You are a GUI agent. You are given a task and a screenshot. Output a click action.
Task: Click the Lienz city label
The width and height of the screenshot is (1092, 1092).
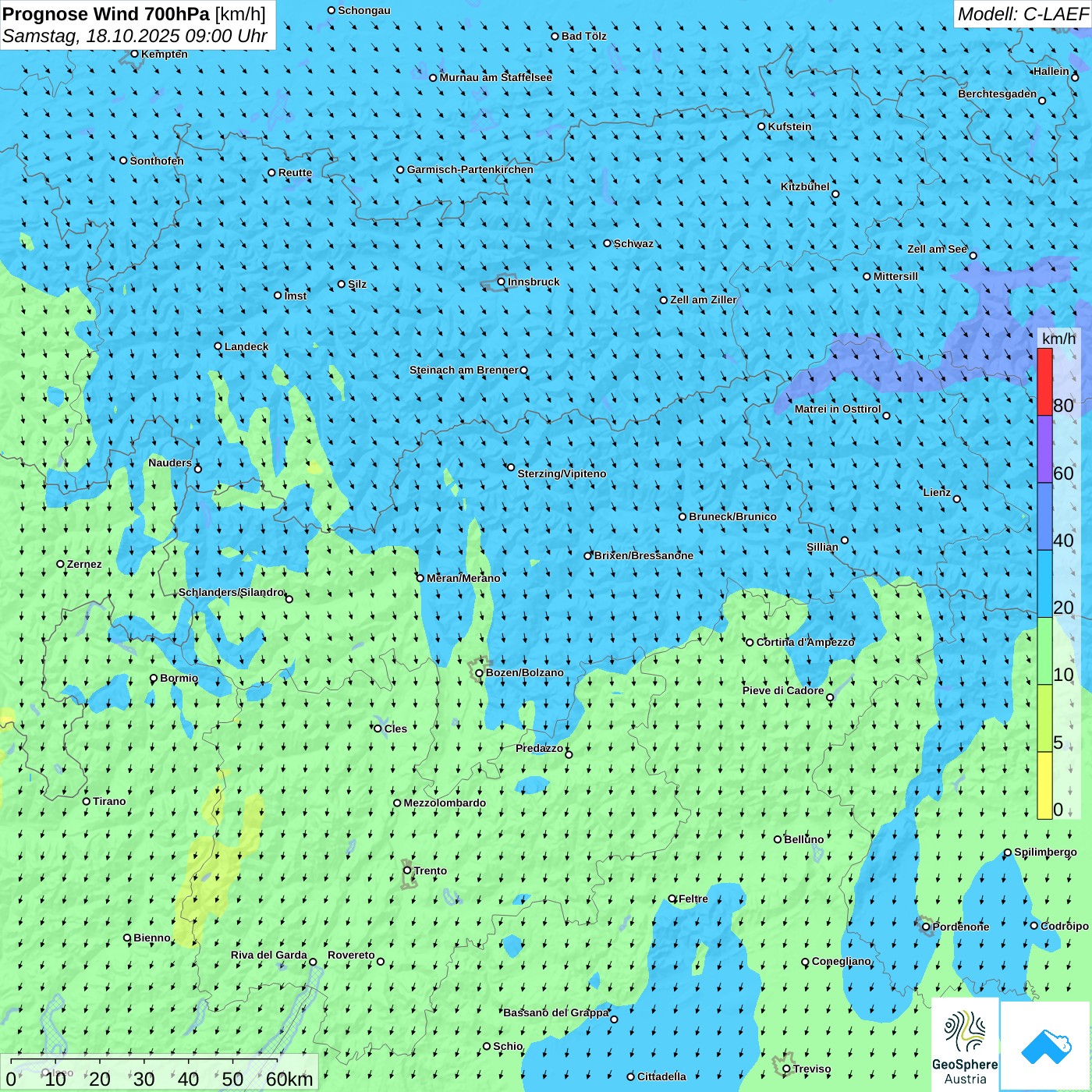coord(937,492)
